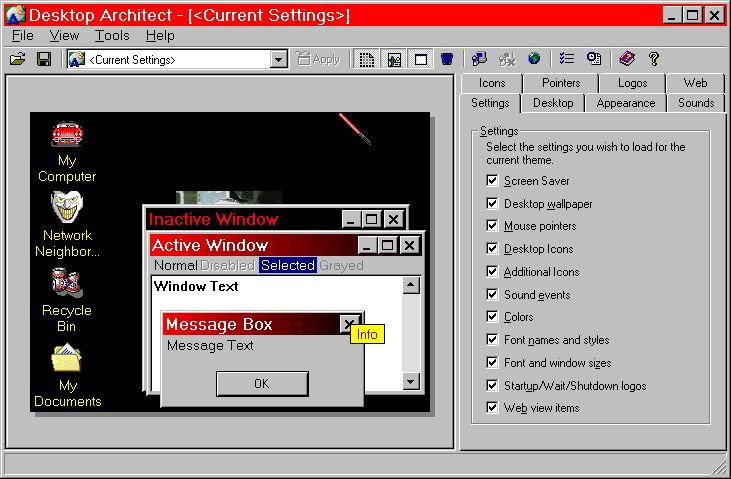Screen dimensions: 731x479
Task: Click the Selected menu item in preview
Action: point(288,265)
